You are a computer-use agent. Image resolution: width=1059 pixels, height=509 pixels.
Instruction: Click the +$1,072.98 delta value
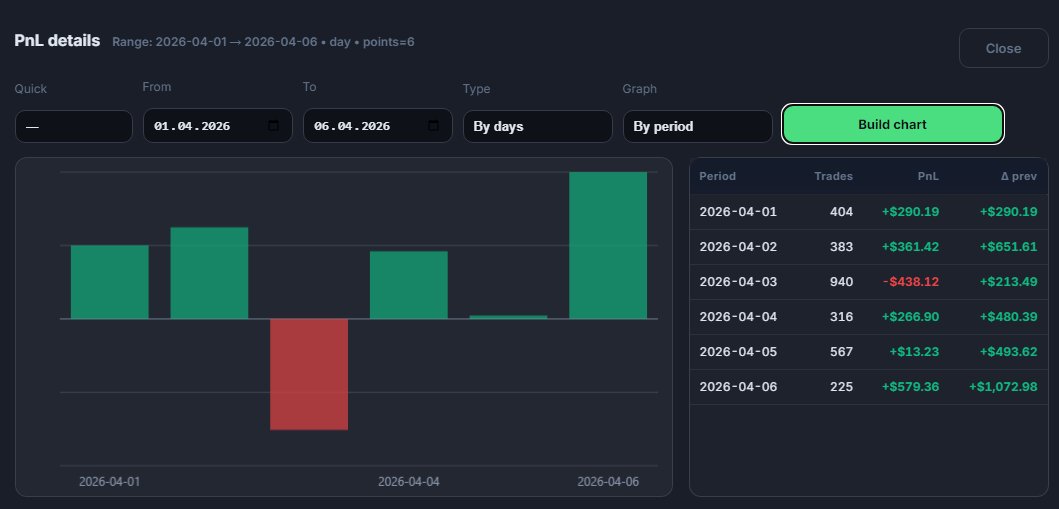click(1003, 387)
